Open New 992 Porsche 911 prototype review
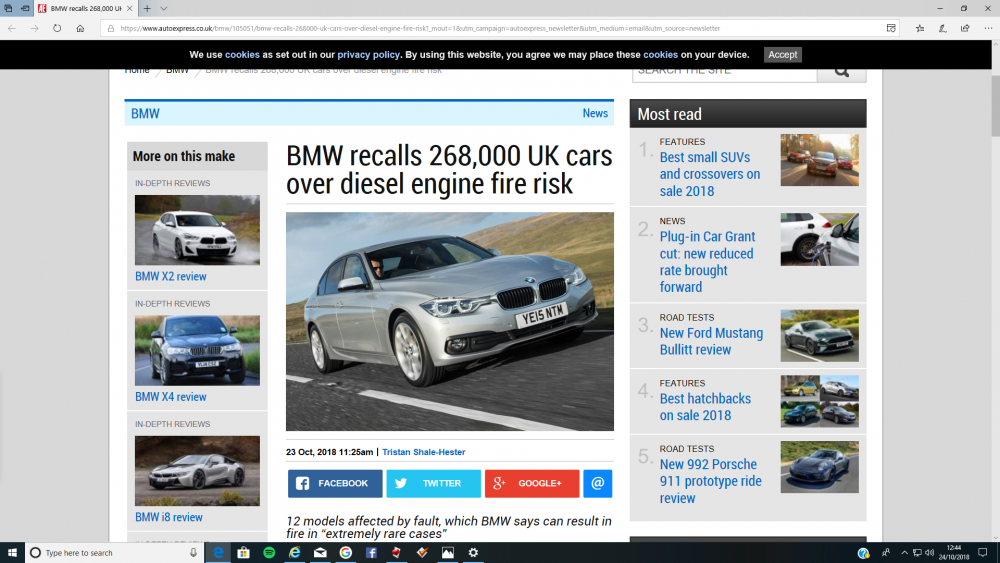Viewport: 1000px width, 563px height. 710,481
